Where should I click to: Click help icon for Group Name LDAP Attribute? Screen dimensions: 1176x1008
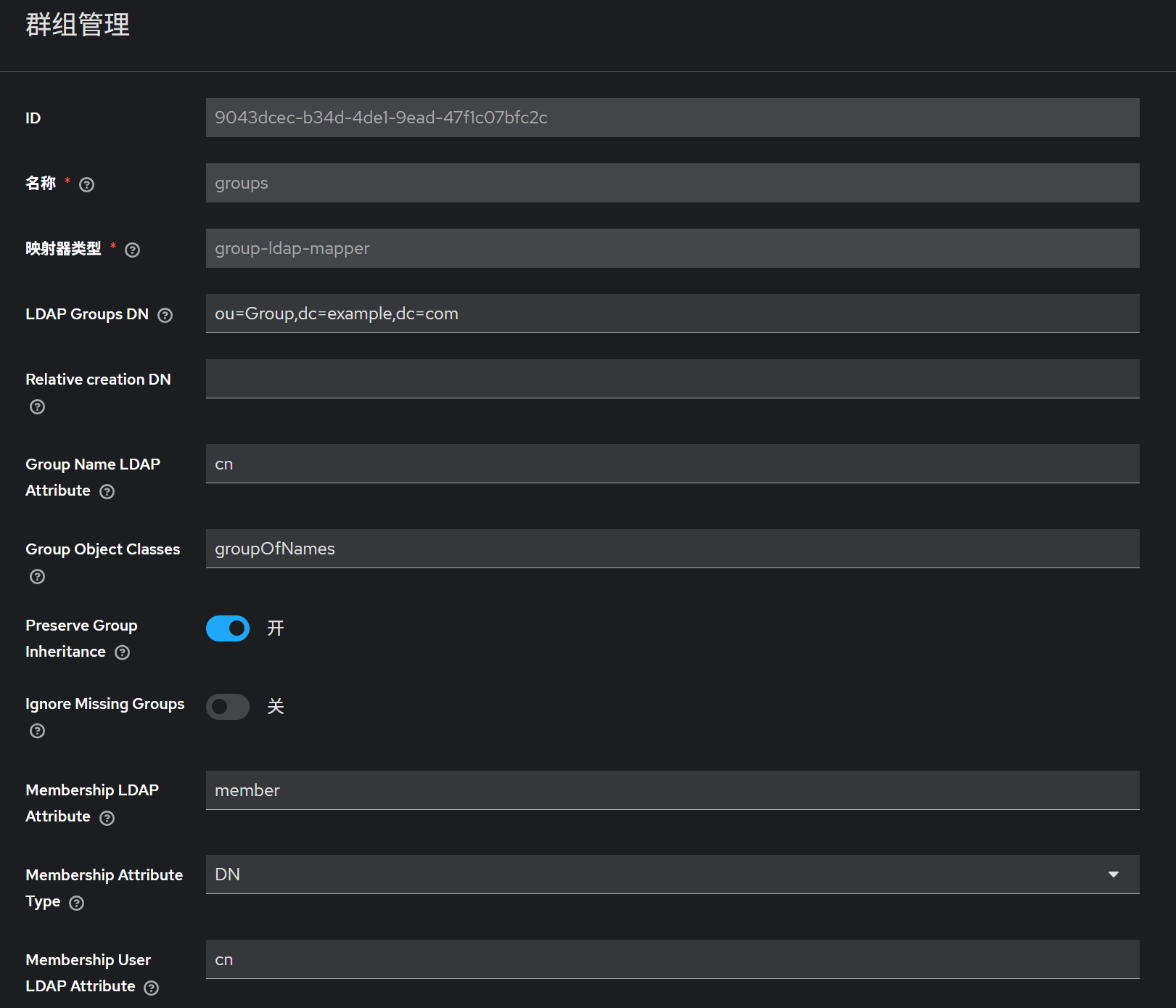coord(107,492)
